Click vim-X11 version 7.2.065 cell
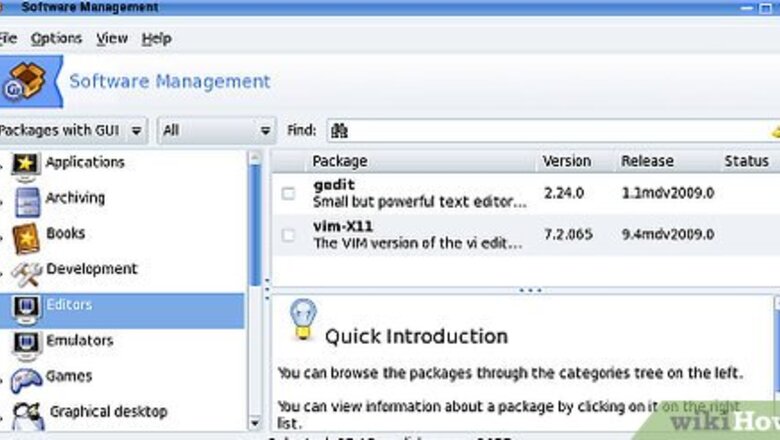 568,234
